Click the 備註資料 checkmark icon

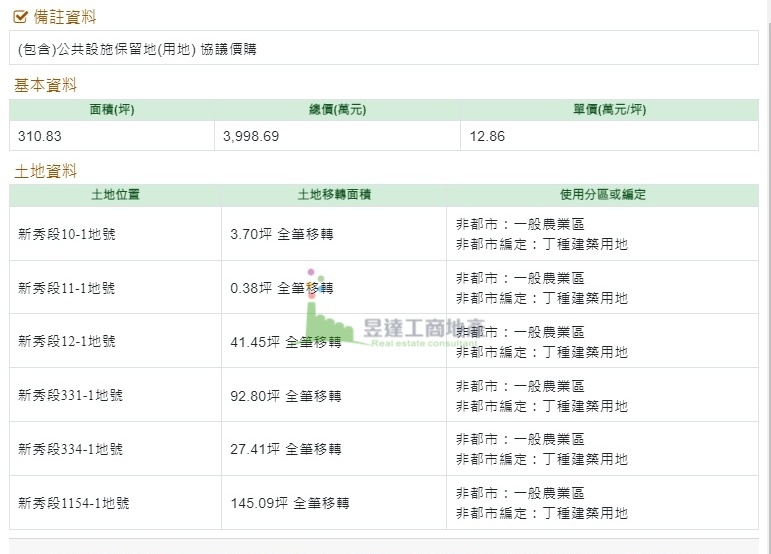point(20,17)
